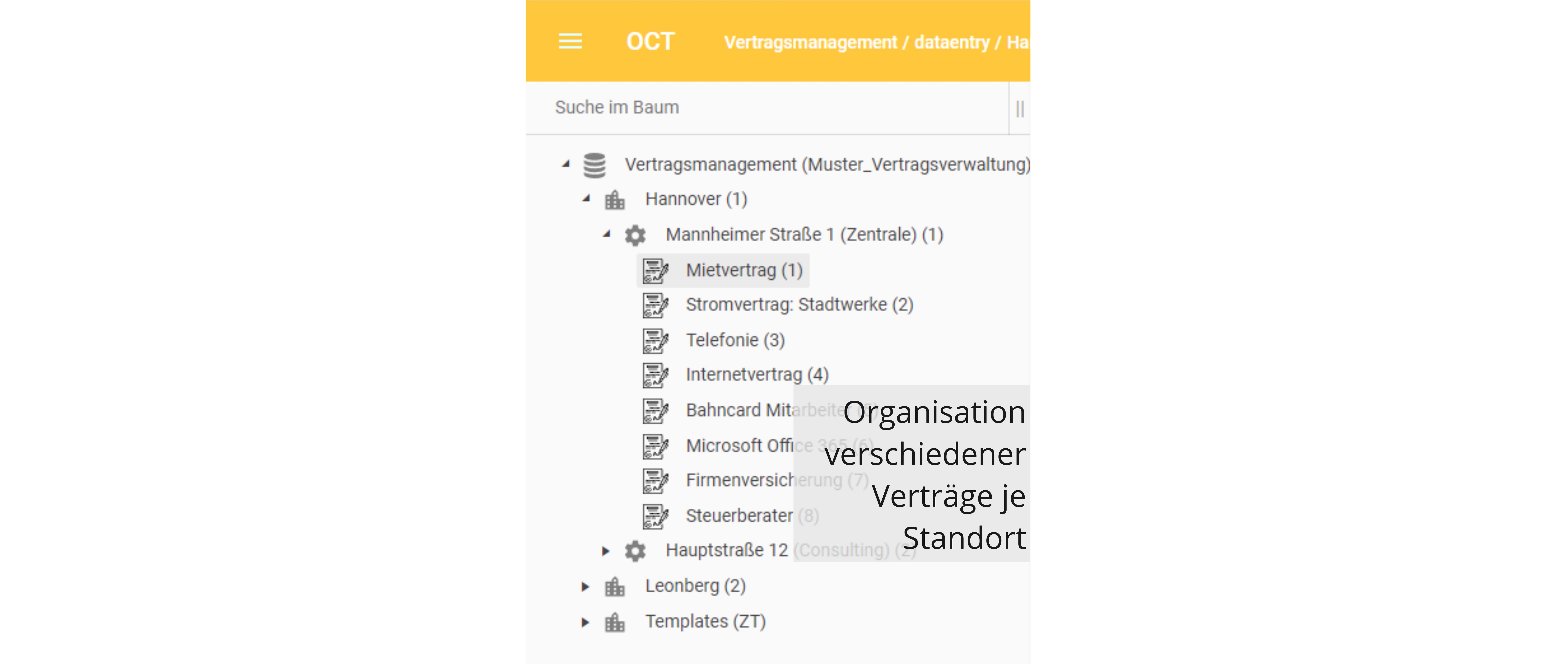
Task: Collapse the Hannover tree node
Action: (x=586, y=198)
